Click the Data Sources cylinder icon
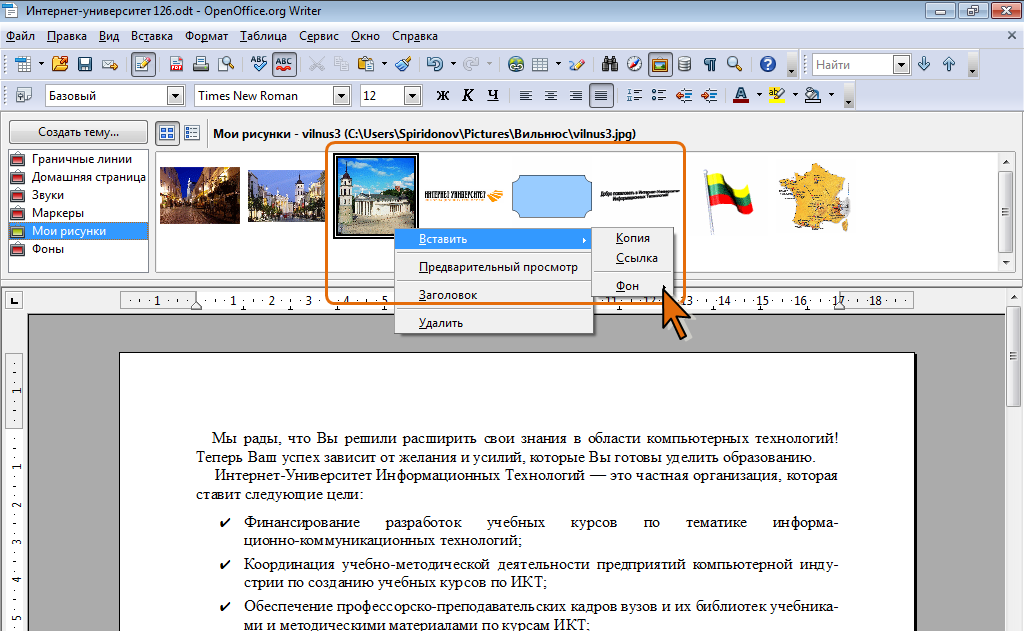 pos(684,64)
